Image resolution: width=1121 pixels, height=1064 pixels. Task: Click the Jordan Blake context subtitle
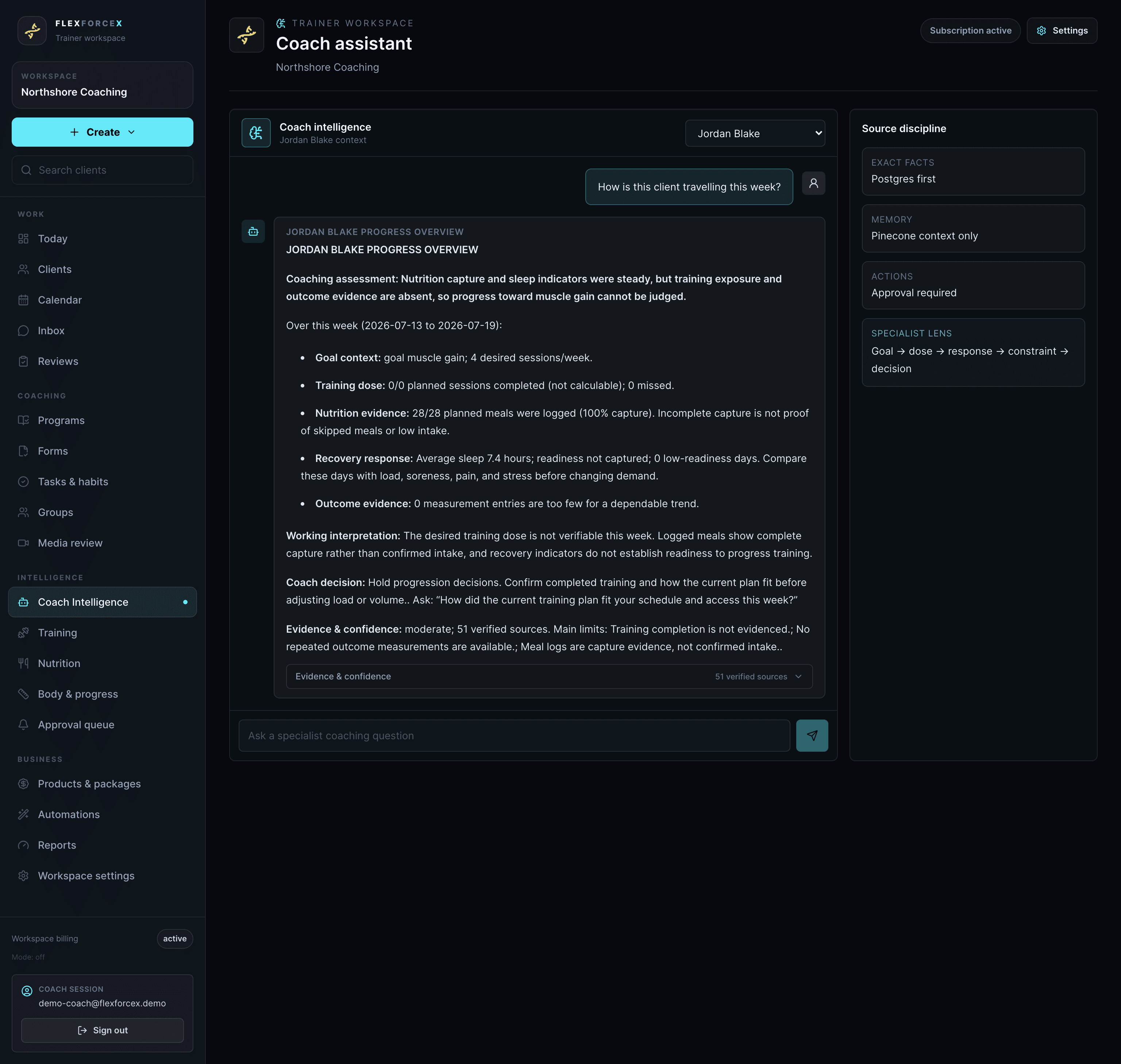point(323,140)
